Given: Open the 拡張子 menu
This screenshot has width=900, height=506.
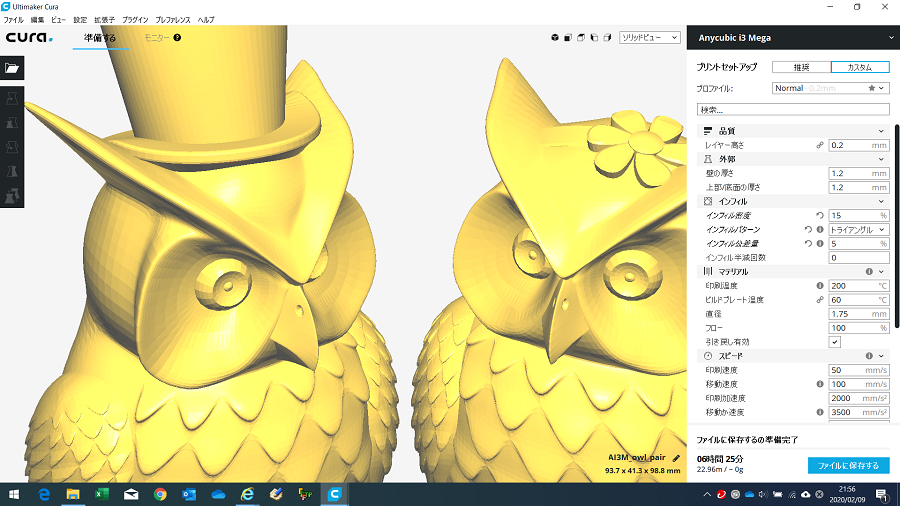Looking at the screenshot, I should pyautogui.click(x=104, y=20).
